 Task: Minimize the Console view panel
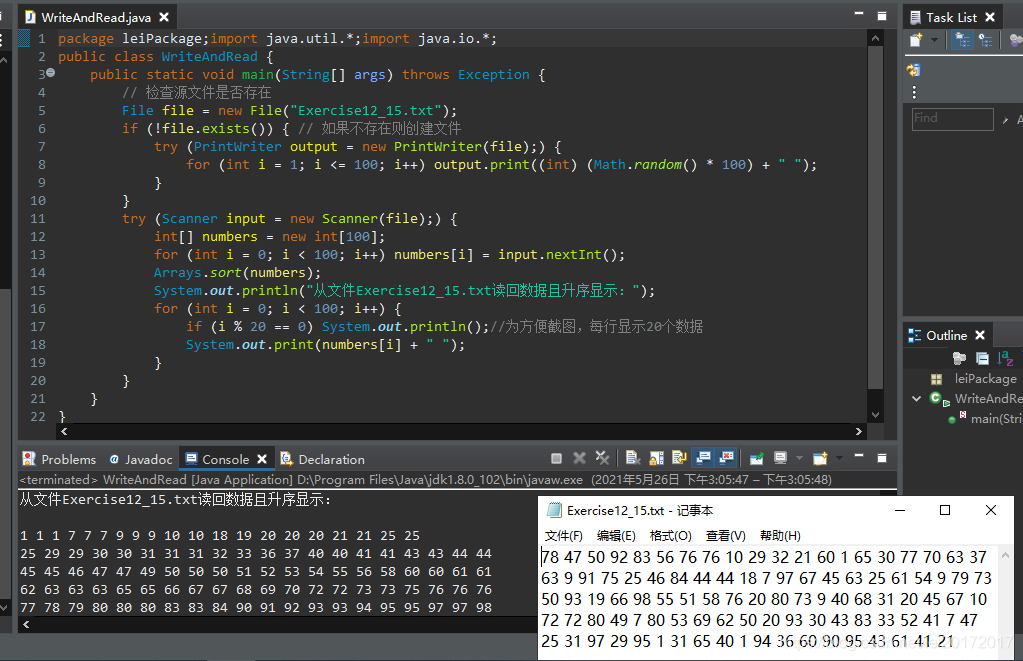(x=859, y=457)
